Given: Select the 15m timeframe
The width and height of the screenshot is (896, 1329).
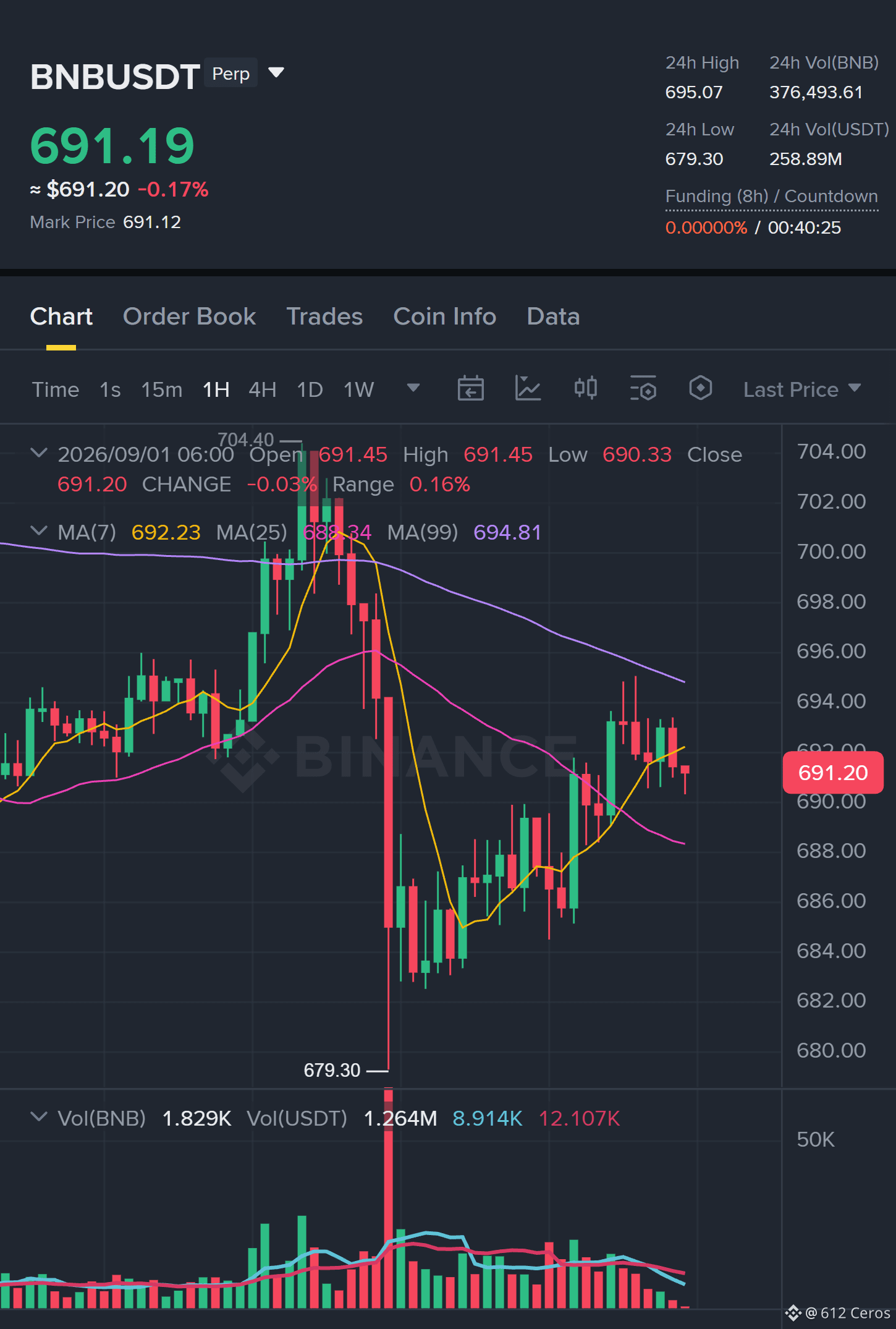Looking at the screenshot, I should (x=162, y=389).
